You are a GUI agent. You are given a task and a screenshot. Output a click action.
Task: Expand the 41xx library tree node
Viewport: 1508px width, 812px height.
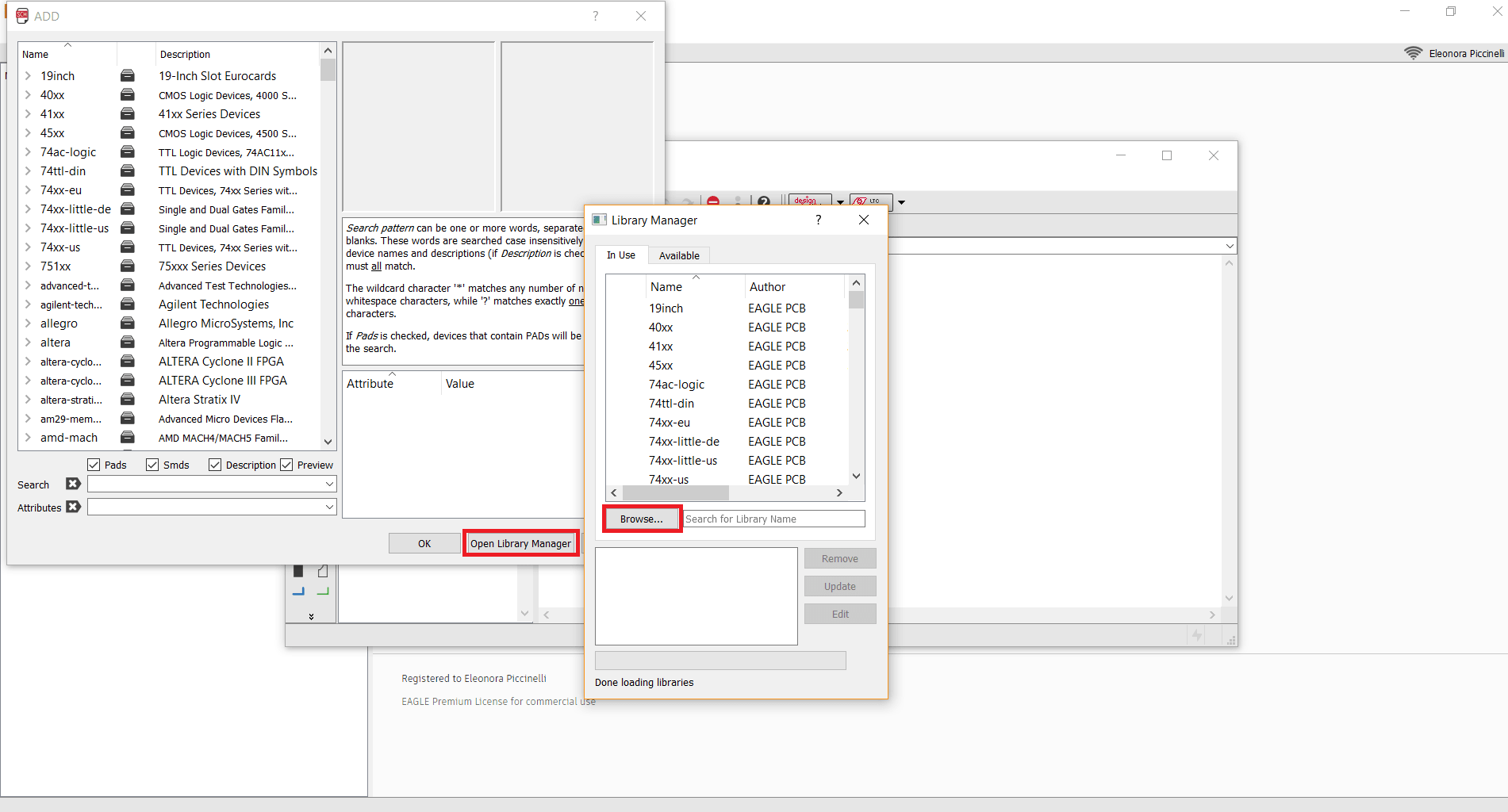pos(28,114)
